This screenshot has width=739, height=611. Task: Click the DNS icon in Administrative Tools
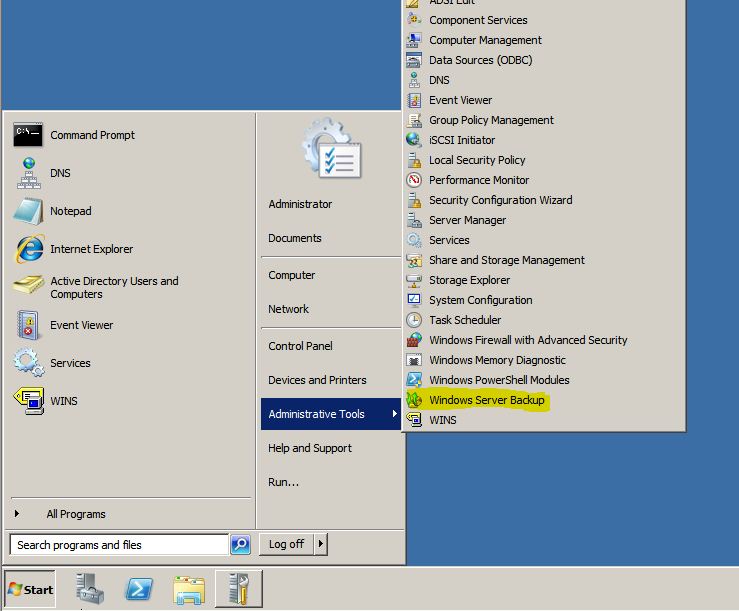pyautogui.click(x=414, y=80)
